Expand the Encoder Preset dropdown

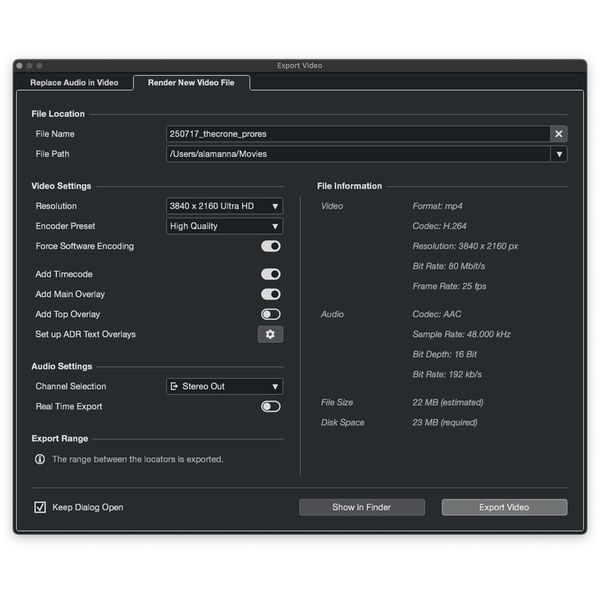pyautogui.click(x=224, y=226)
